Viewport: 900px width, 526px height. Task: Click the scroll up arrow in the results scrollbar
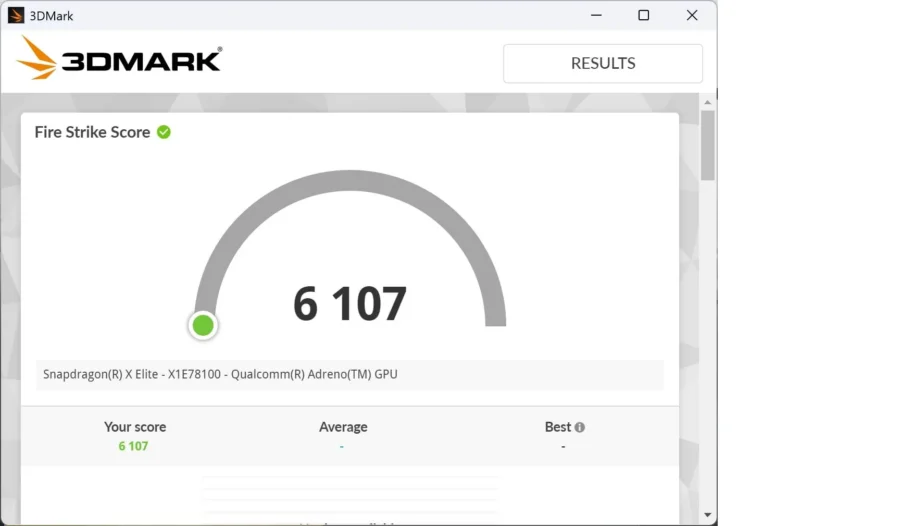pyautogui.click(x=708, y=102)
